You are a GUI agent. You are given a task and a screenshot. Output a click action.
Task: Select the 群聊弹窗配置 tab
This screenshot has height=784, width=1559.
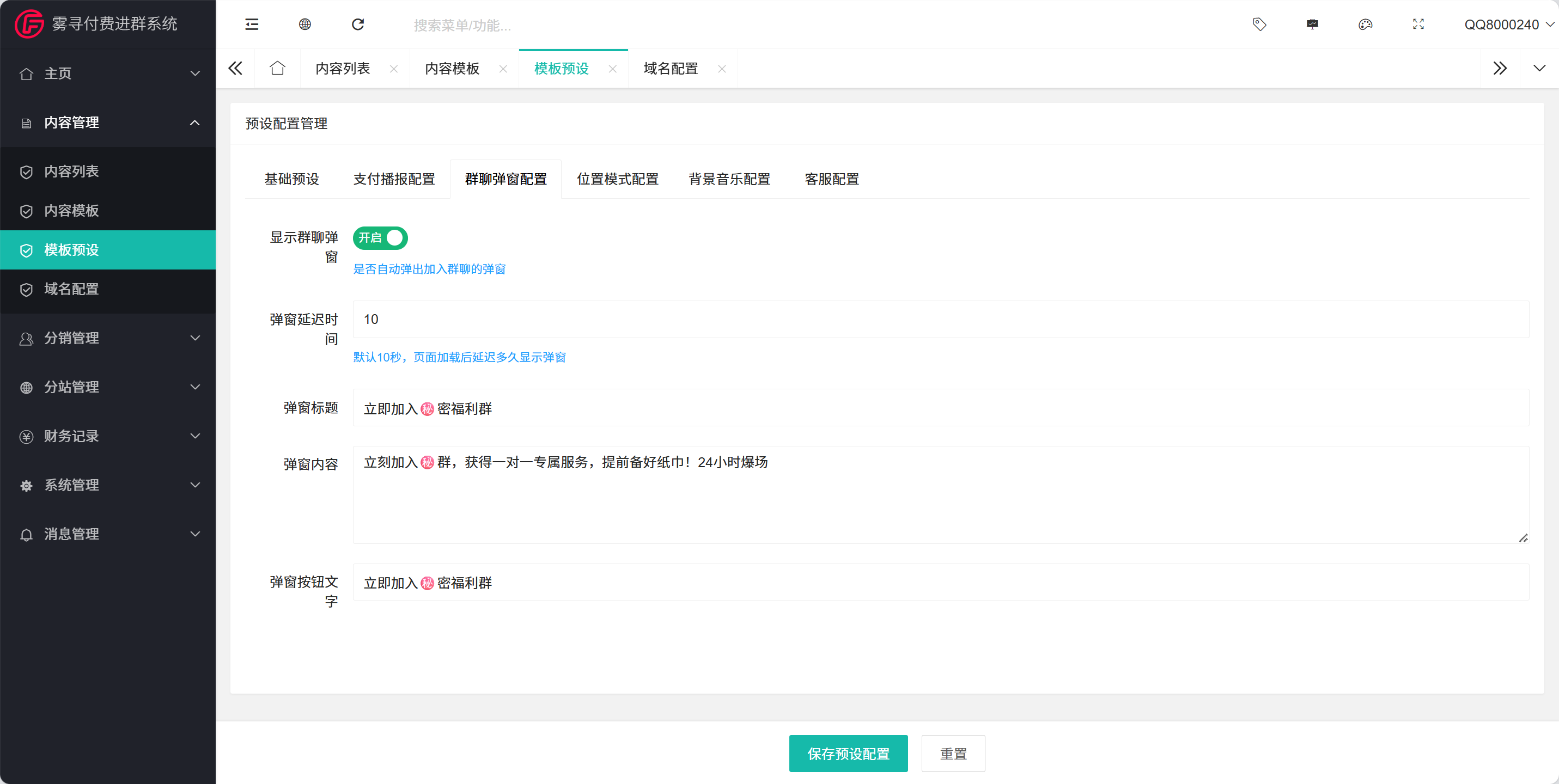click(506, 179)
